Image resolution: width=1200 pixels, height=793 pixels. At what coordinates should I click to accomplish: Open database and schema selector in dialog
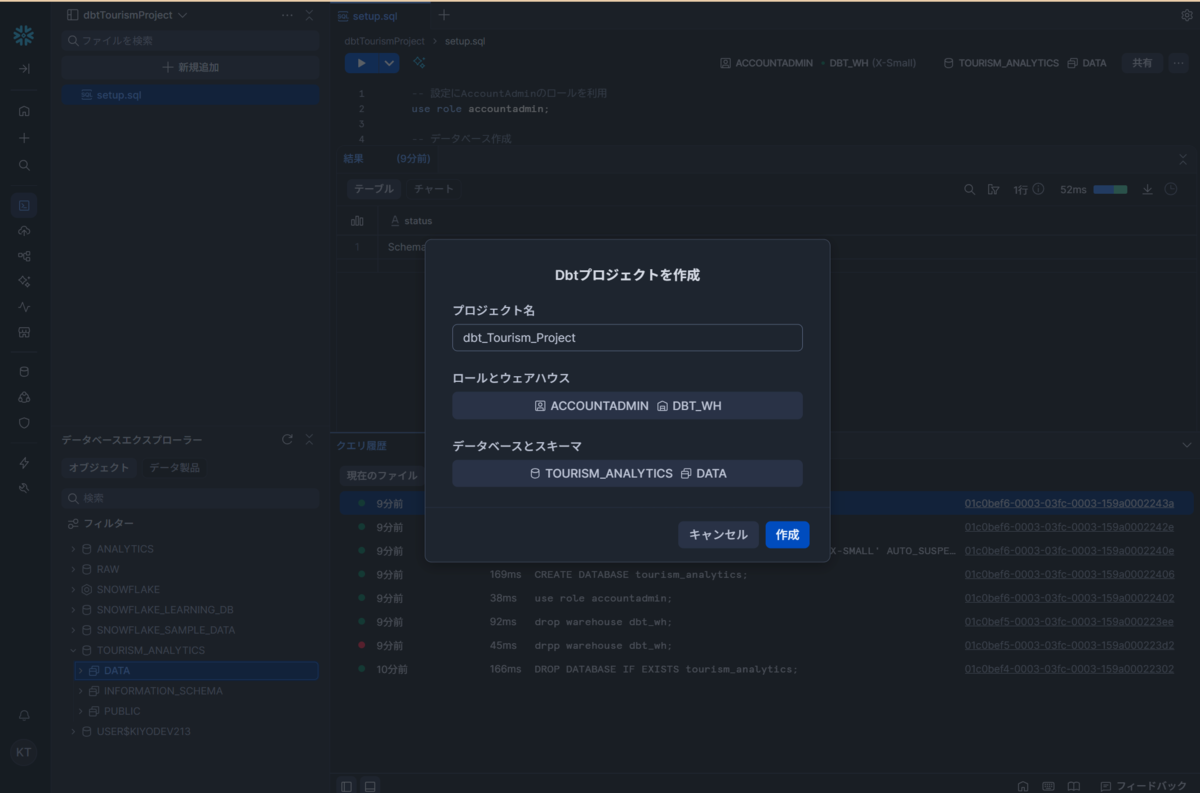point(627,473)
